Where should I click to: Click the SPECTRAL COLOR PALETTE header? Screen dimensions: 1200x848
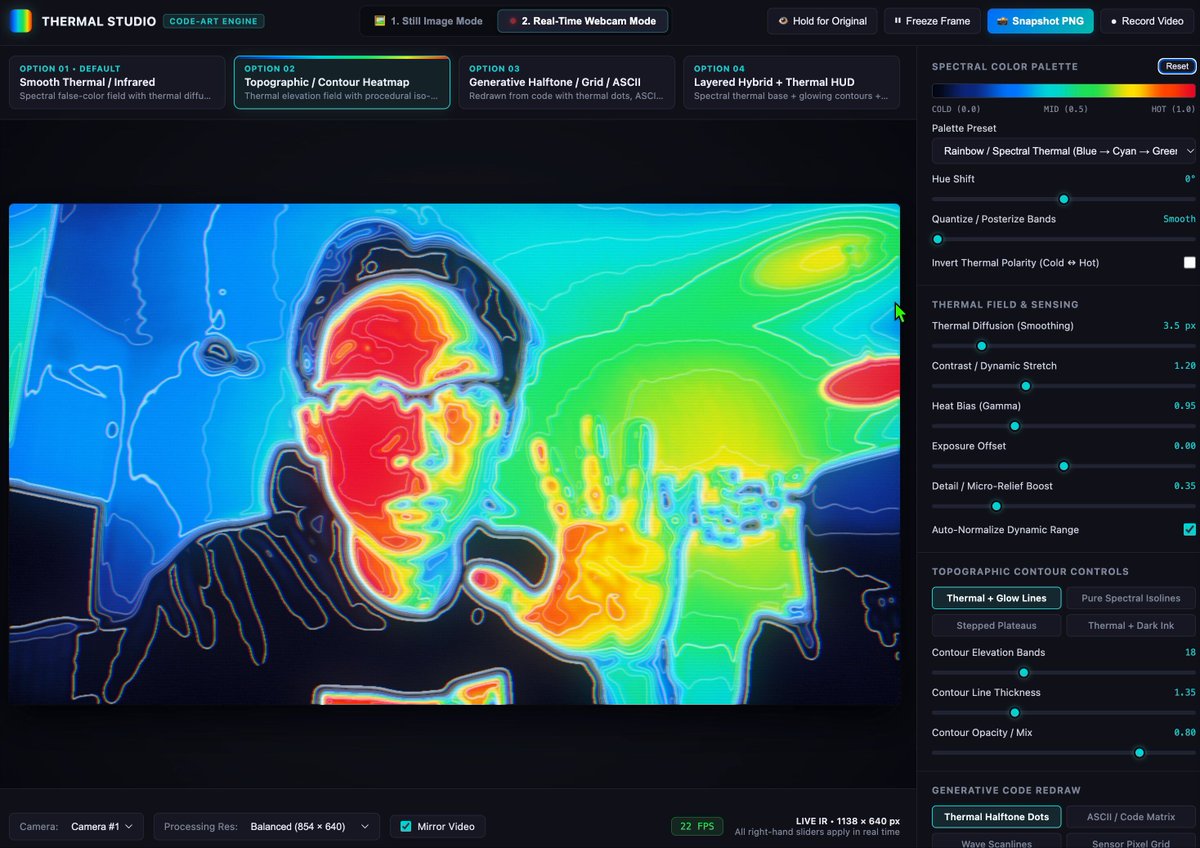(x=1005, y=66)
